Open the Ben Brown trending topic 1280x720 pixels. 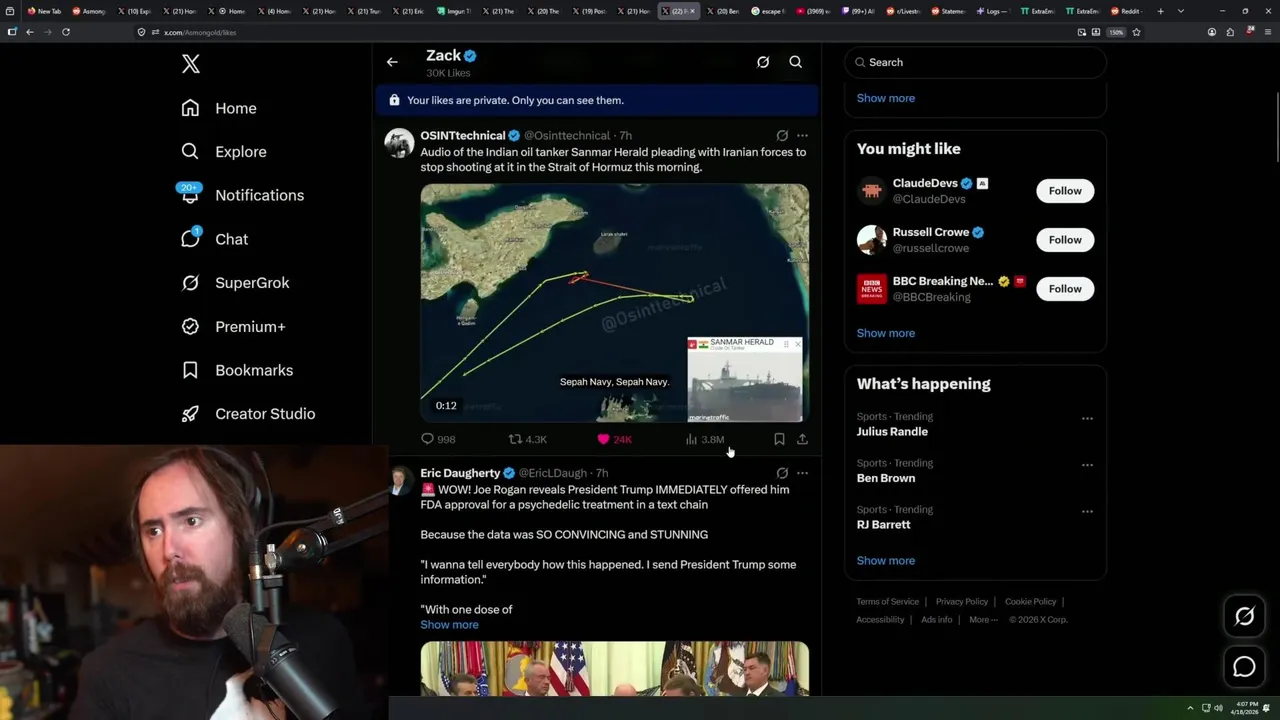pos(885,478)
